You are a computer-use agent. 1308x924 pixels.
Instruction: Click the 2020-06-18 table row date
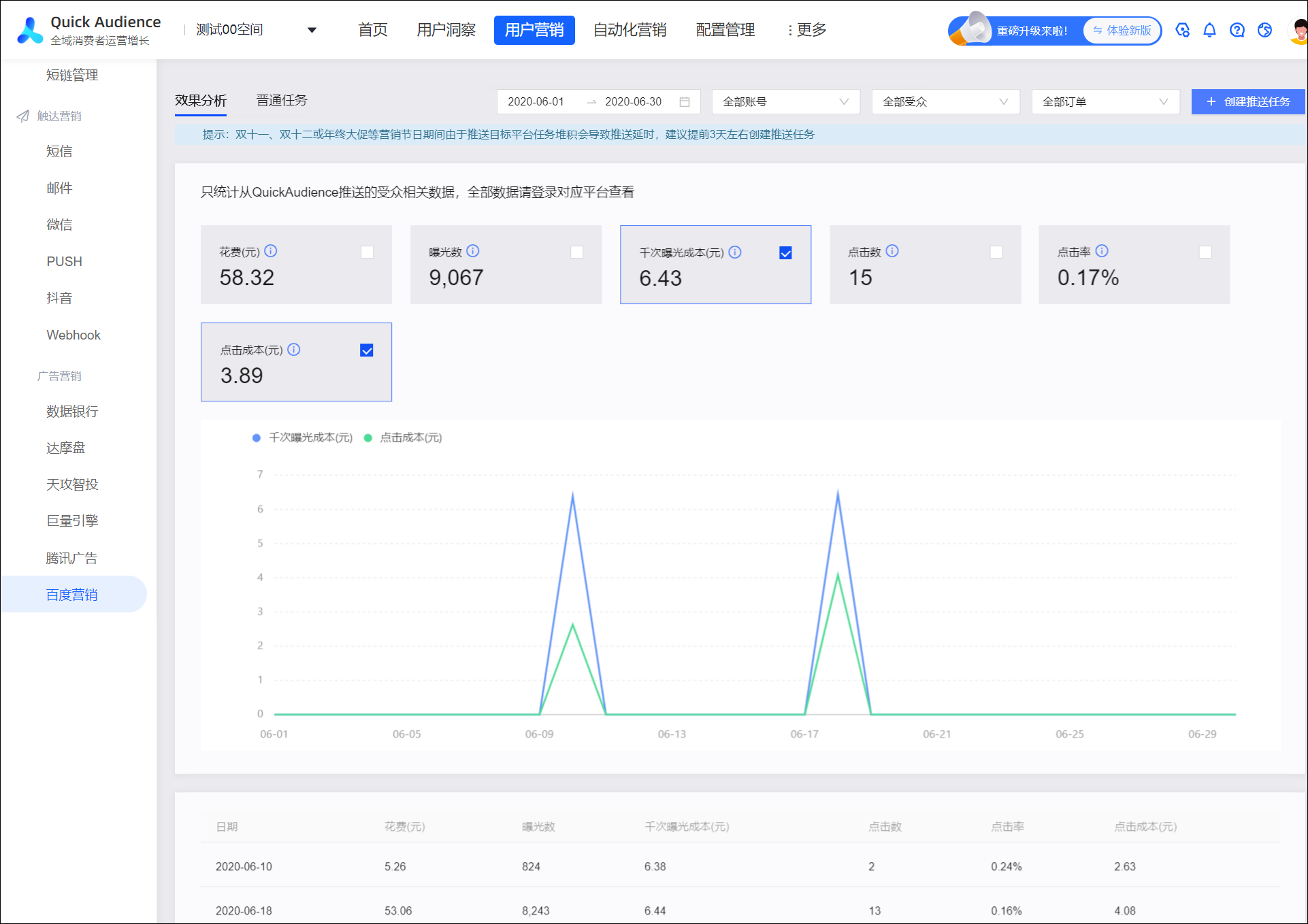tap(244, 911)
